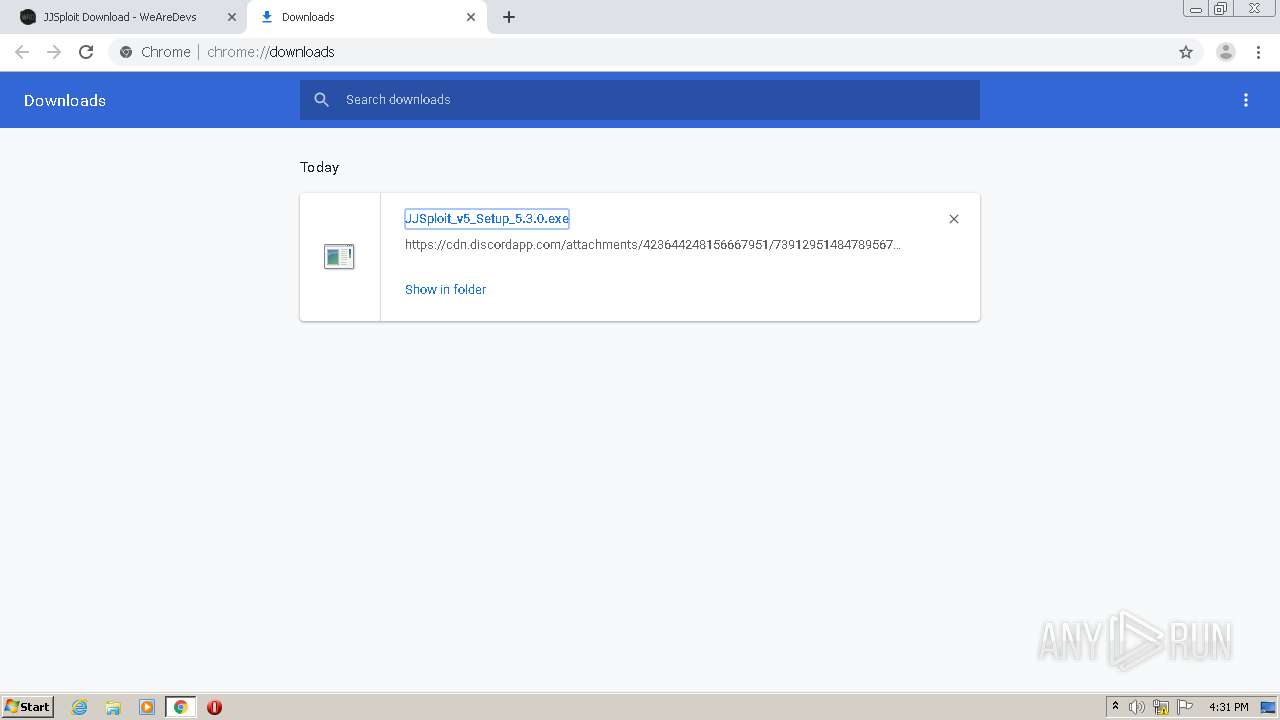Close the JJSploit Download tab
The width and height of the screenshot is (1280, 720).
click(x=232, y=17)
